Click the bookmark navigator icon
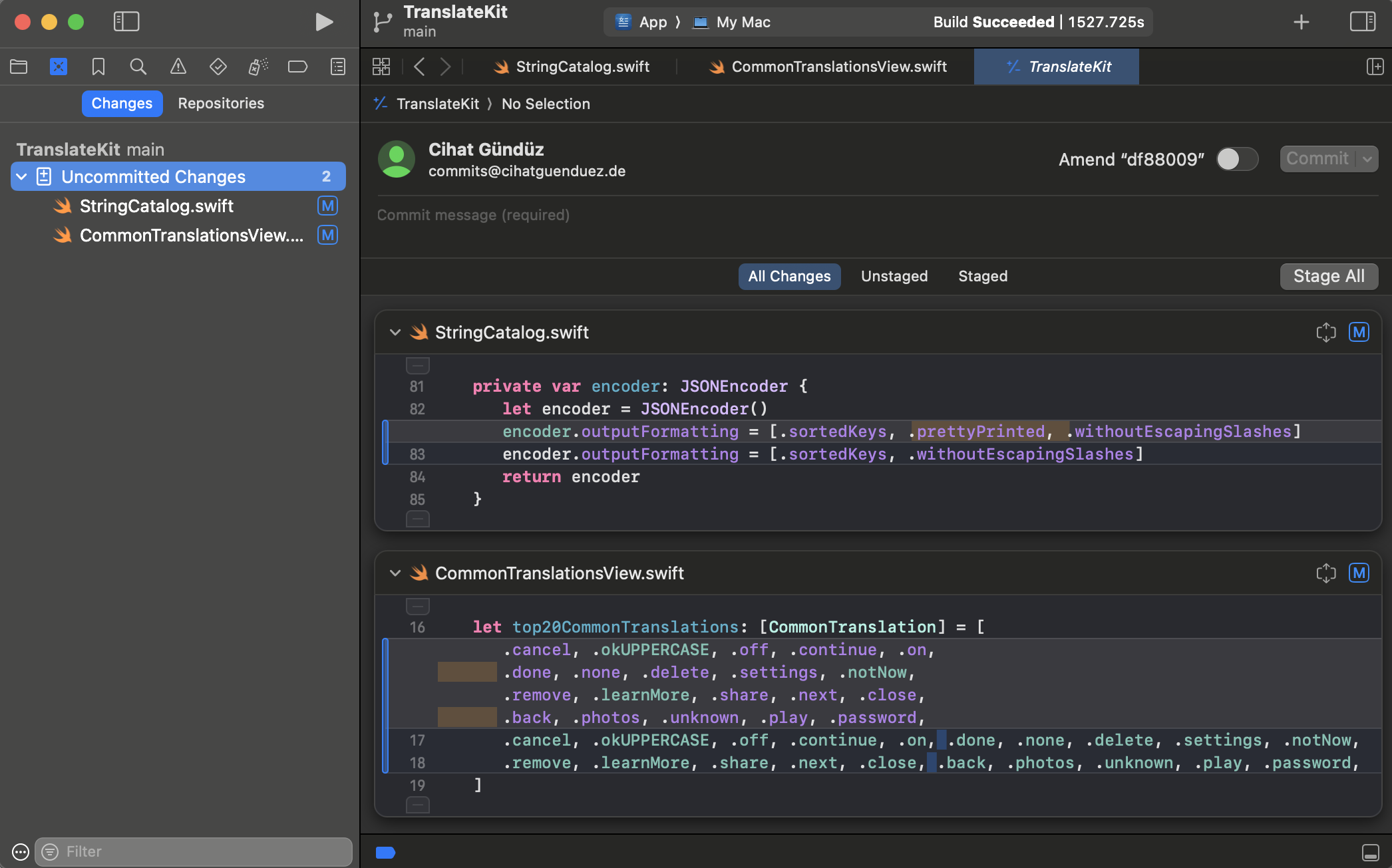Viewport: 1392px width, 868px height. tap(97, 65)
